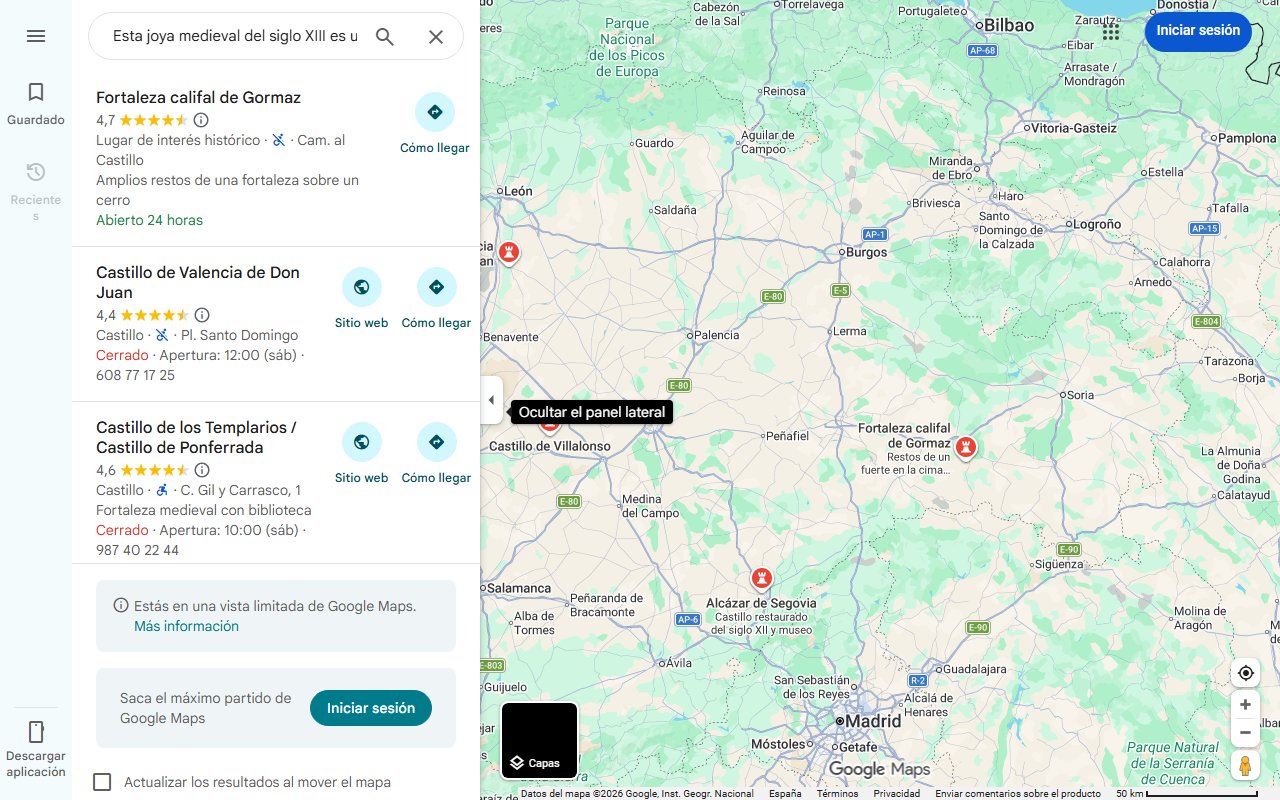This screenshot has height=800, width=1280.
Task: Open the hamburger main menu
Action: pyautogui.click(x=36, y=36)
